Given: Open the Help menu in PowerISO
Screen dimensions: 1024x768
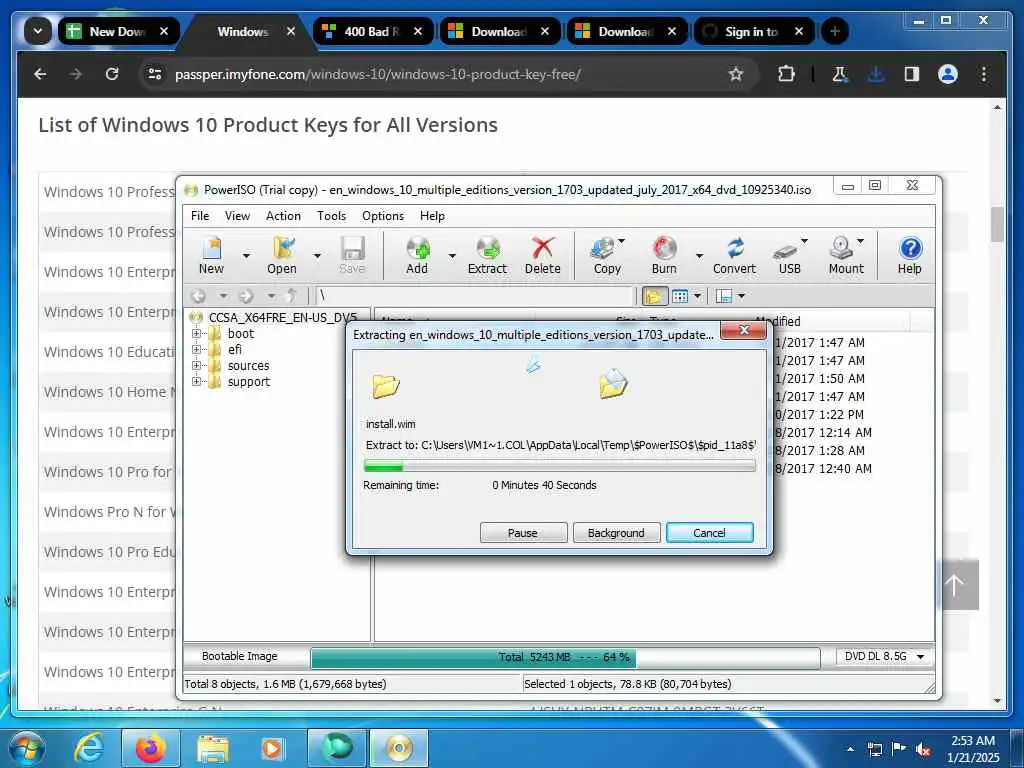Looking at the screenshot, I should (432, 216).
